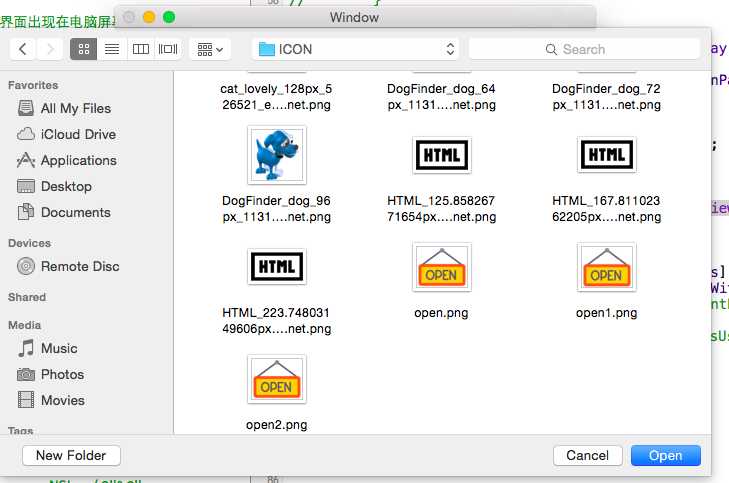The image size is (729, 483).
Task: Switch to column view
Action: 140,49
